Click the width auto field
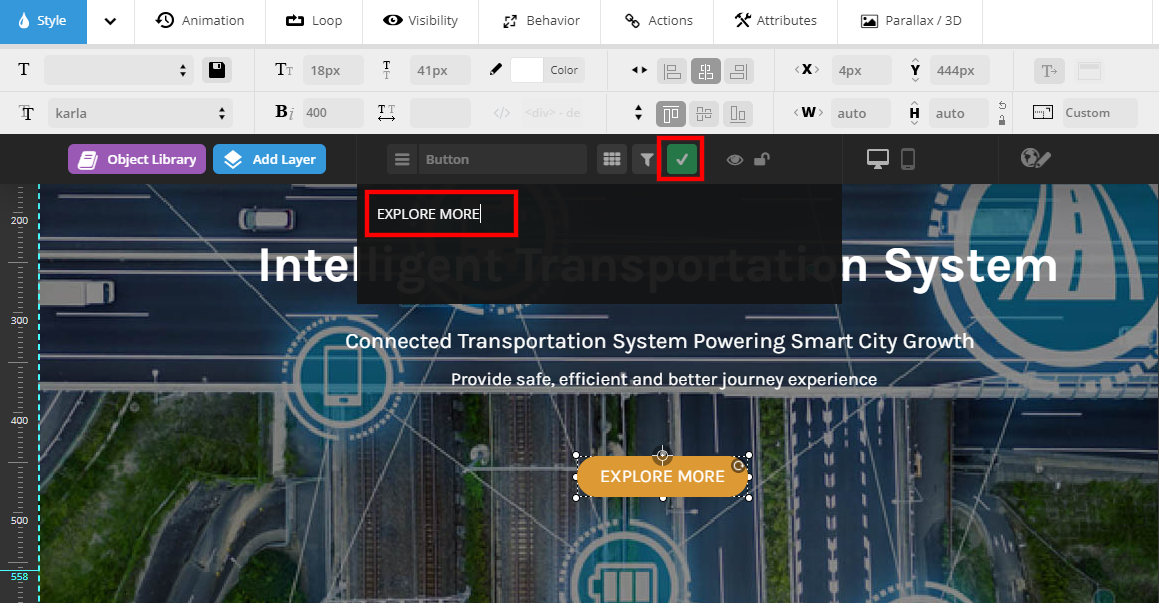Viewport: 1159px width, 603px height. tap(860, 113)
